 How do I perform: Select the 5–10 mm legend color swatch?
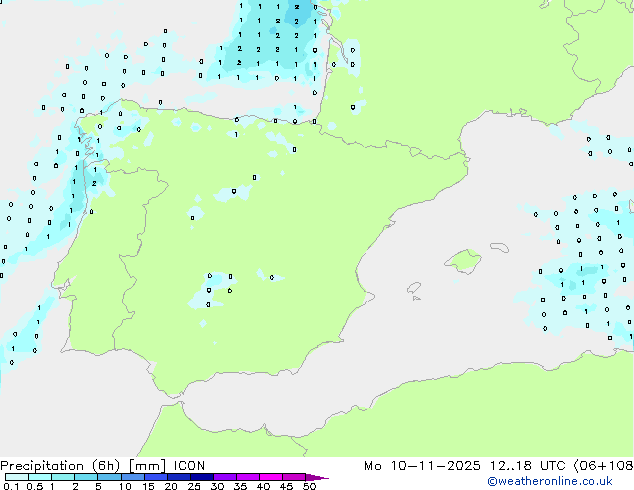pos(109,477)
